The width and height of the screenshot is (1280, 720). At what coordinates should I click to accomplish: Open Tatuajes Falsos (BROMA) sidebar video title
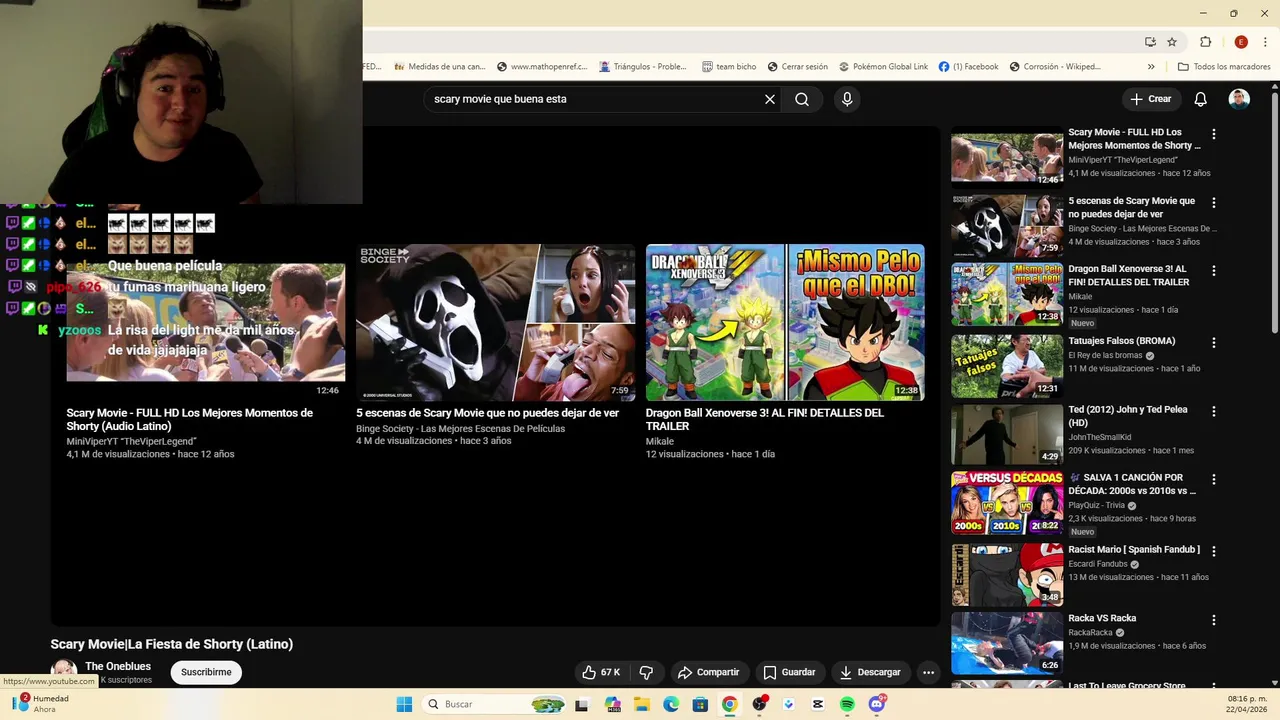[1121, 341]
